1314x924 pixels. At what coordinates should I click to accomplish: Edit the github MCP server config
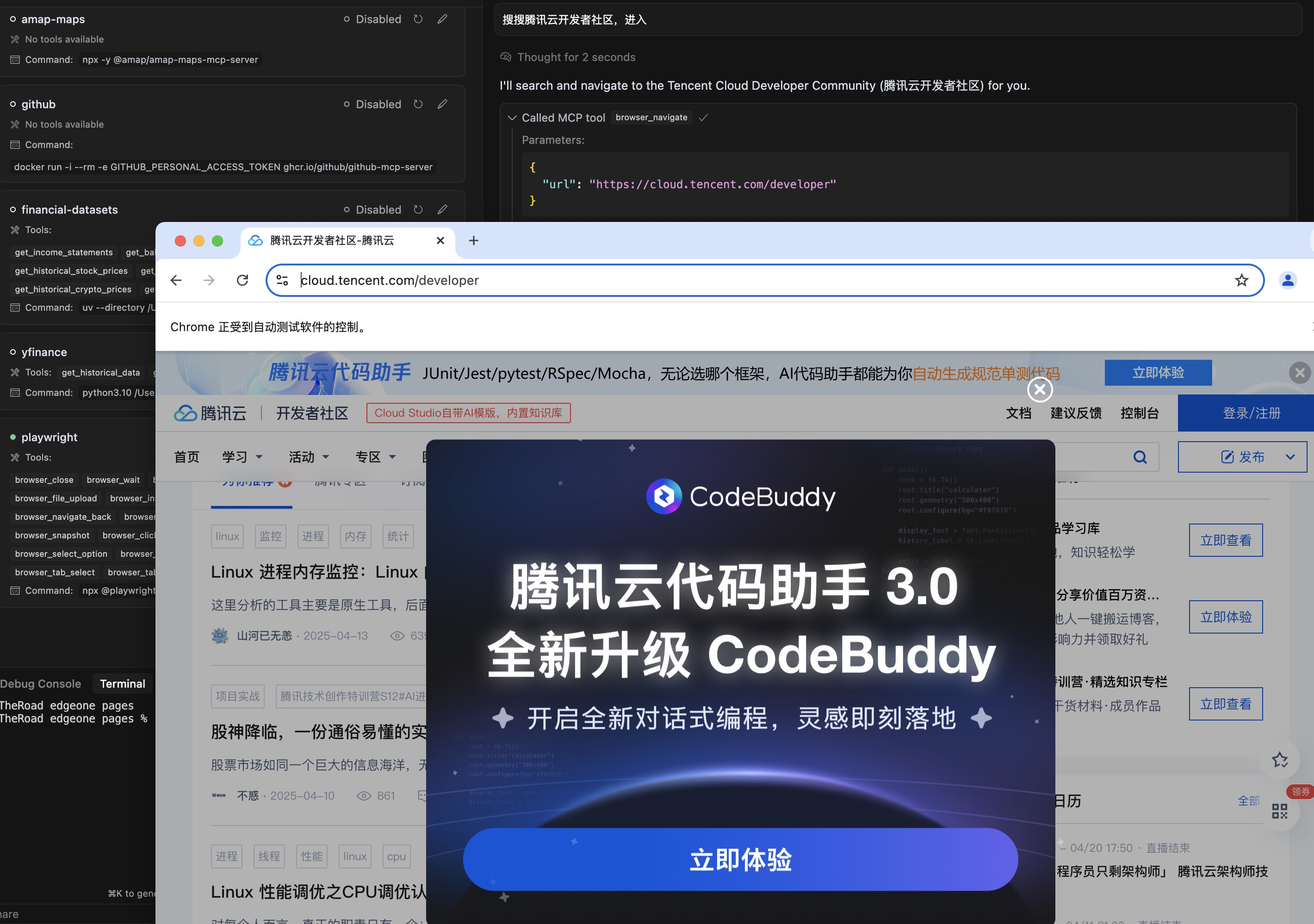(442, 104)
